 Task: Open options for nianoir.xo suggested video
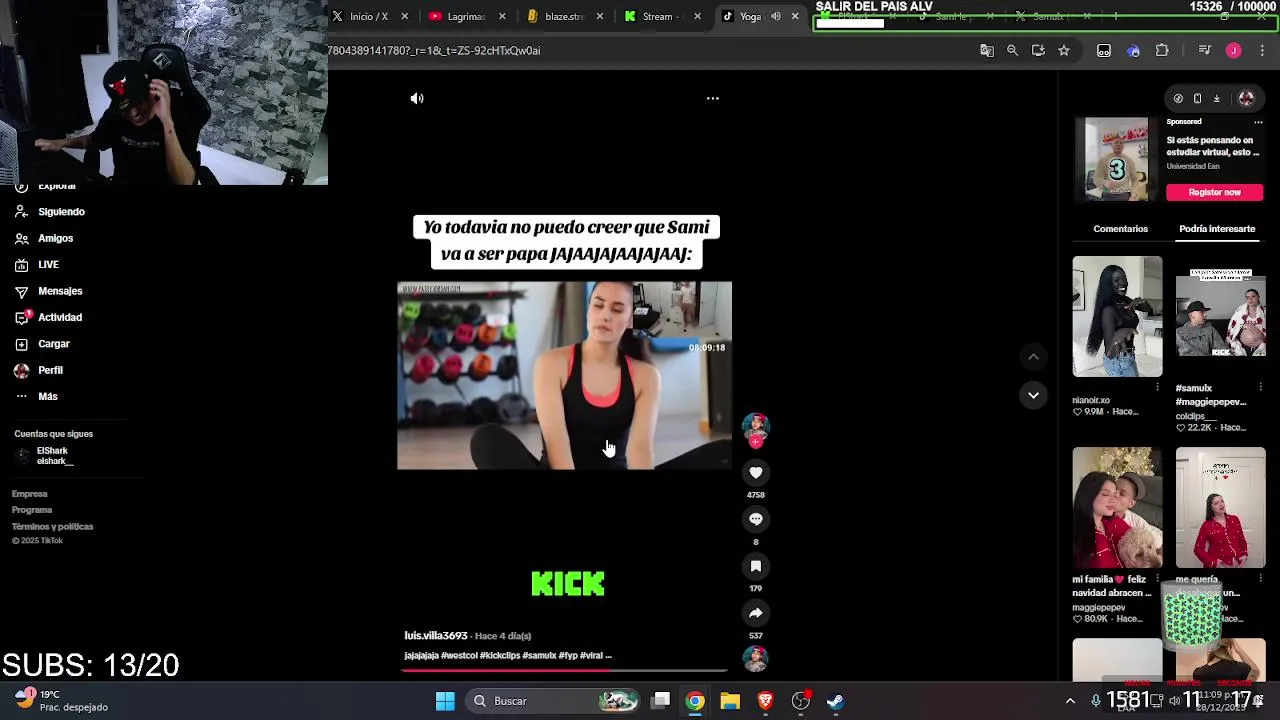1157,387
